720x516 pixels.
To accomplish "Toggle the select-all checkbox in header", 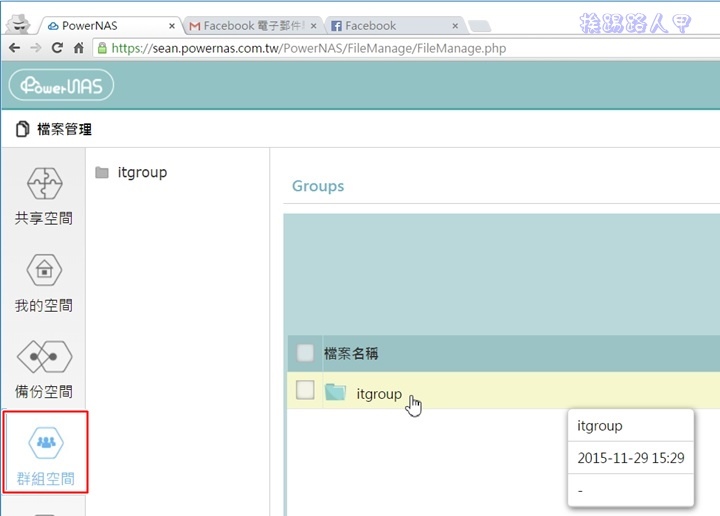I will point(306,353).
